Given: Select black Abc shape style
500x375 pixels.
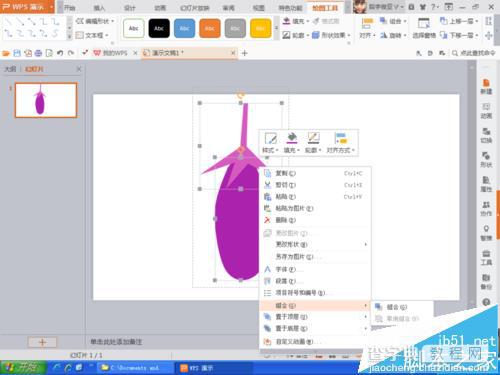Looking at the screenshot, I should (159, 28).
